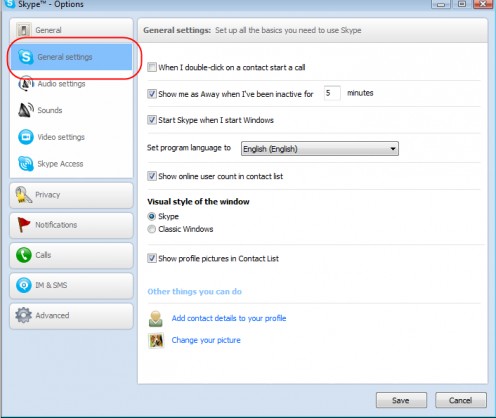496x418 pixels.
Task: Click the IM & SMS chat icon
Action: 24,285
